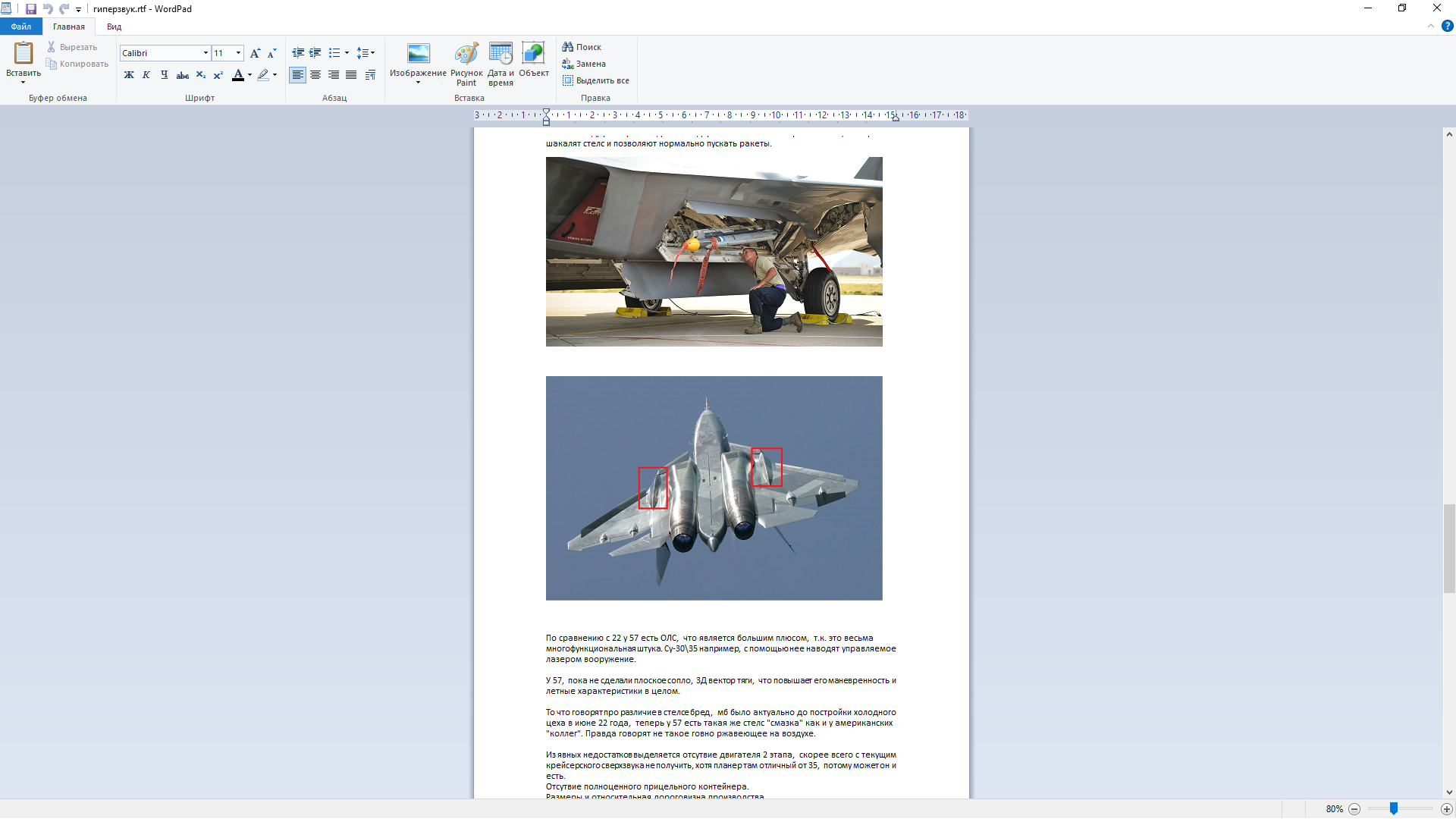
Task: Click the Выделить все button
Action: 596,80
